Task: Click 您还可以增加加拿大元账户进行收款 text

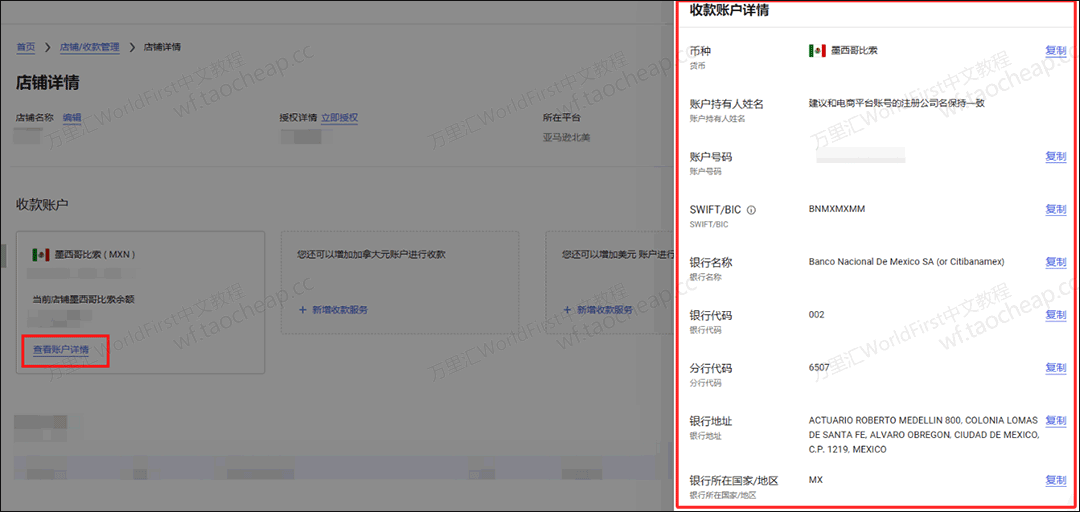Action: coord(372,254)
